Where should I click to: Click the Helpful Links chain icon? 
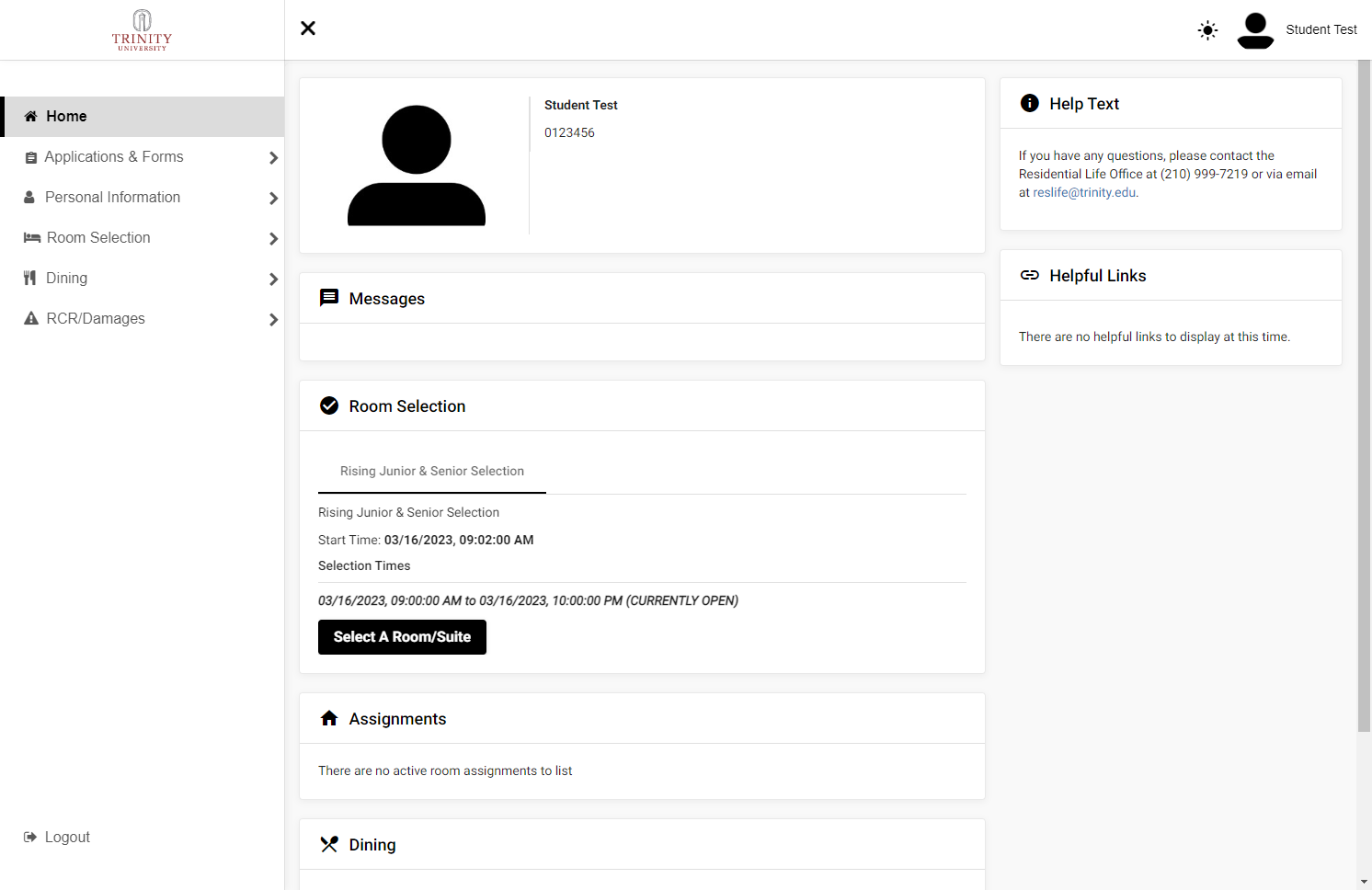coord(1030,275)
